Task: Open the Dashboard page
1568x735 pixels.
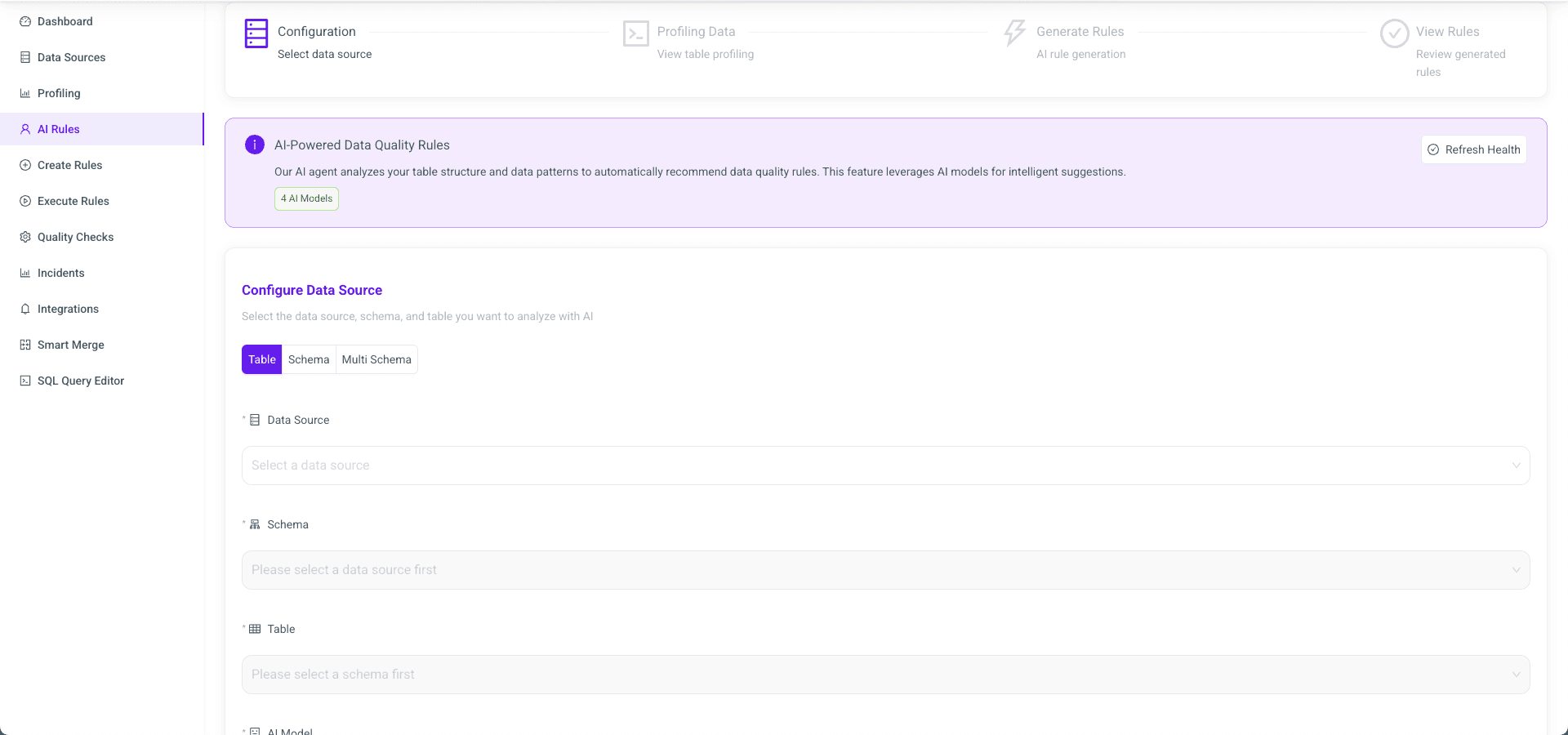Action: point(65,21)
